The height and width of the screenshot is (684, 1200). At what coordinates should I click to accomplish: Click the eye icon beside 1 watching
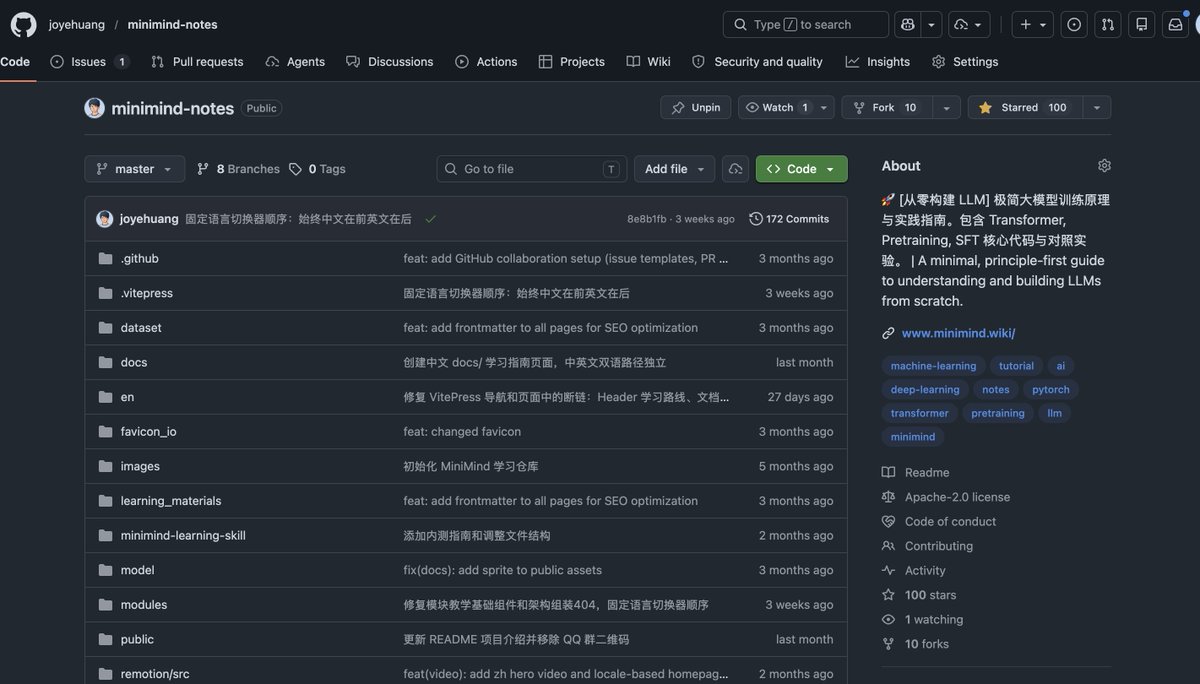888,620
